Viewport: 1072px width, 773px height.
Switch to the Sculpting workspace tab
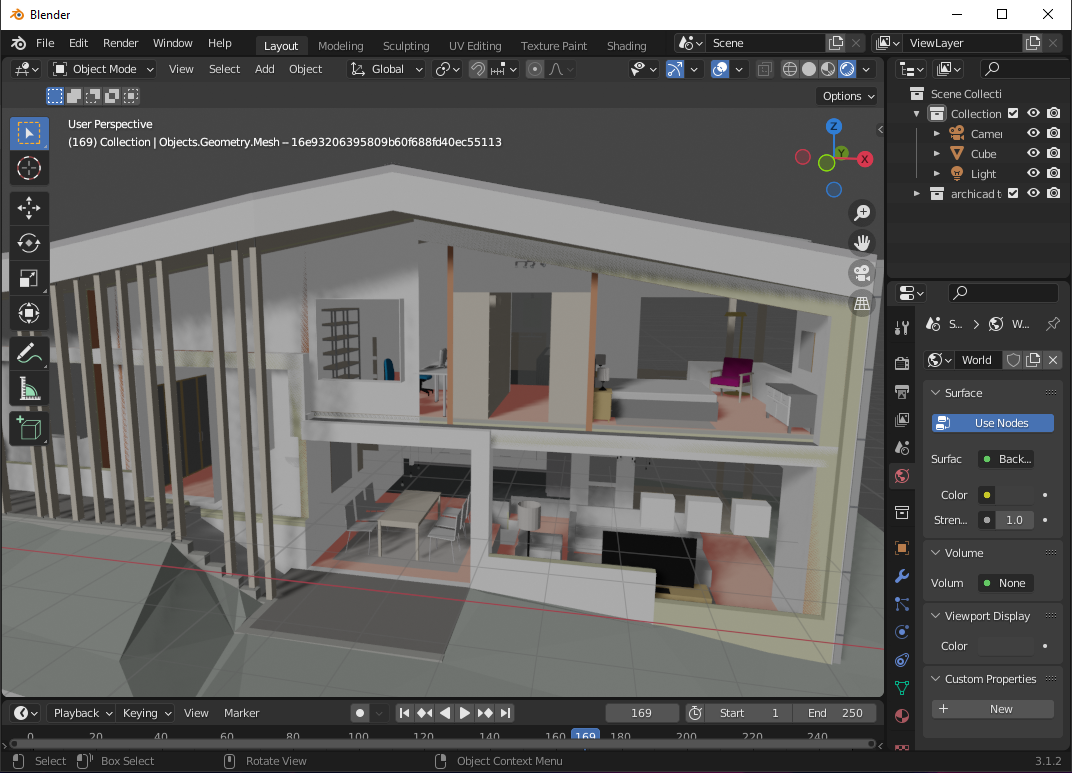[406, 46]
